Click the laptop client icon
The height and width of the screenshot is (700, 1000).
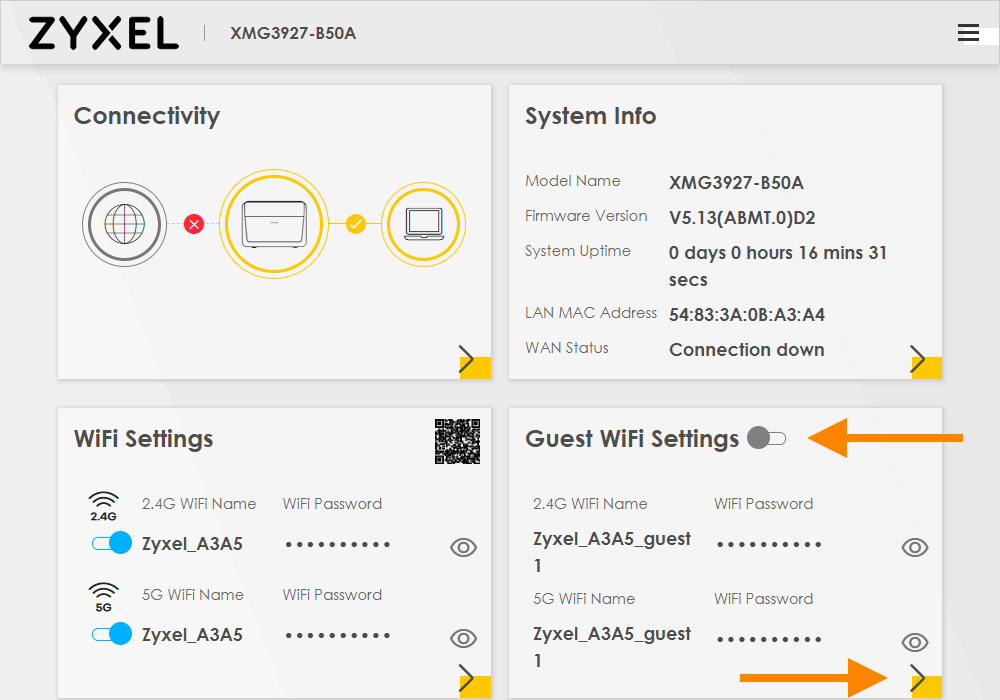point(425,223)
